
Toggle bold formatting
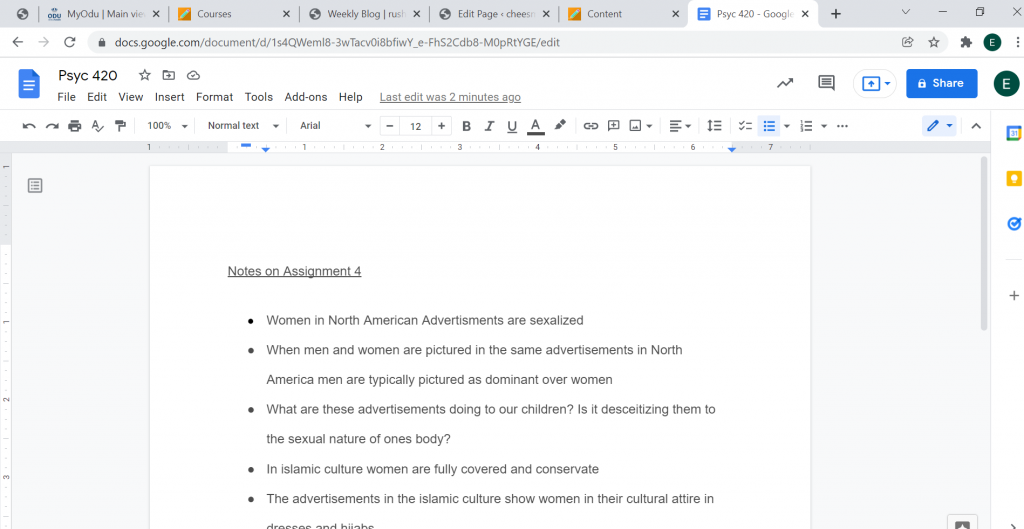click(466, 126)
